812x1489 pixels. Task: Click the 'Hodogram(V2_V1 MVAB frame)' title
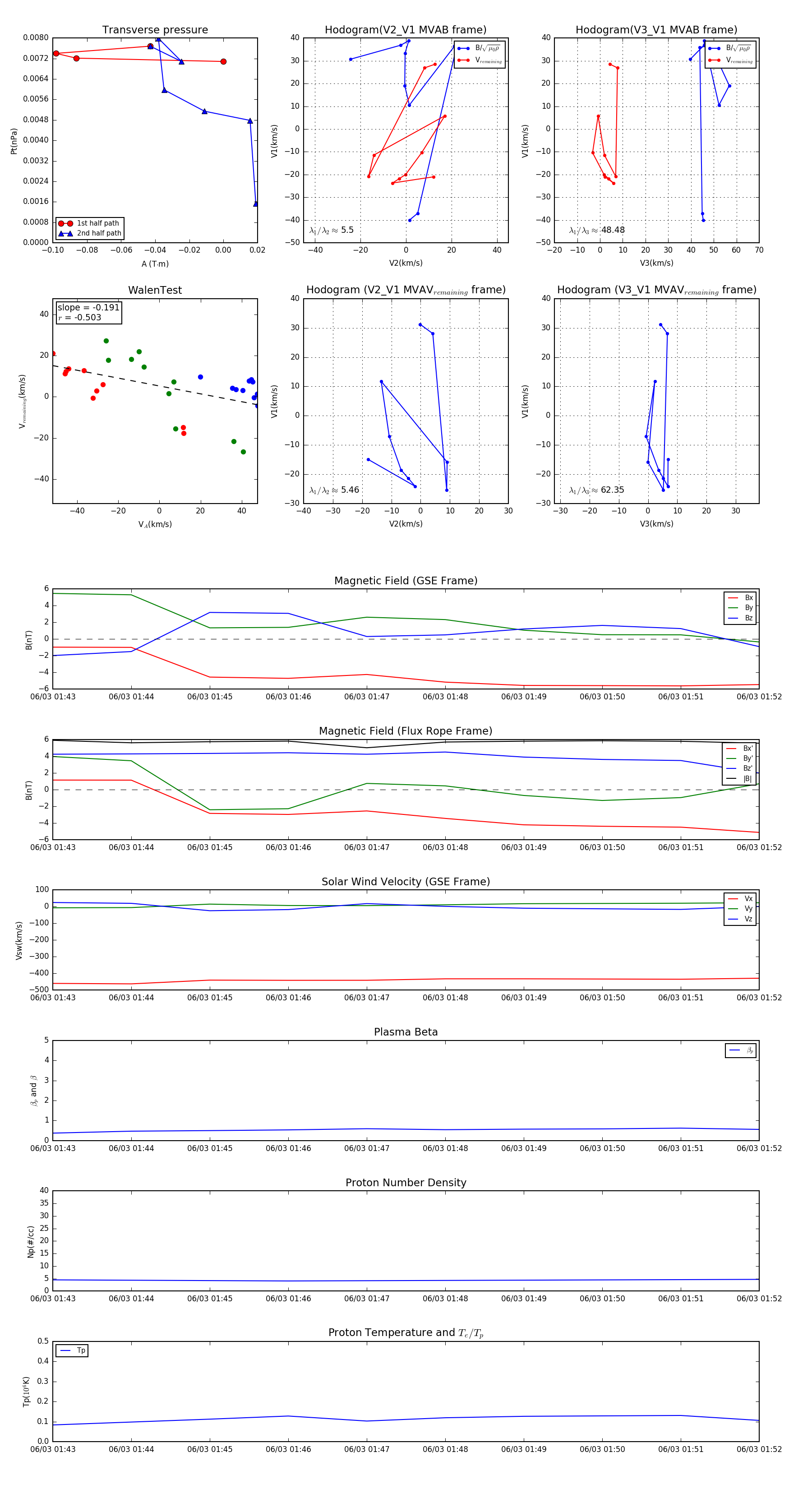pyautogui.click(x=406, y=30)
